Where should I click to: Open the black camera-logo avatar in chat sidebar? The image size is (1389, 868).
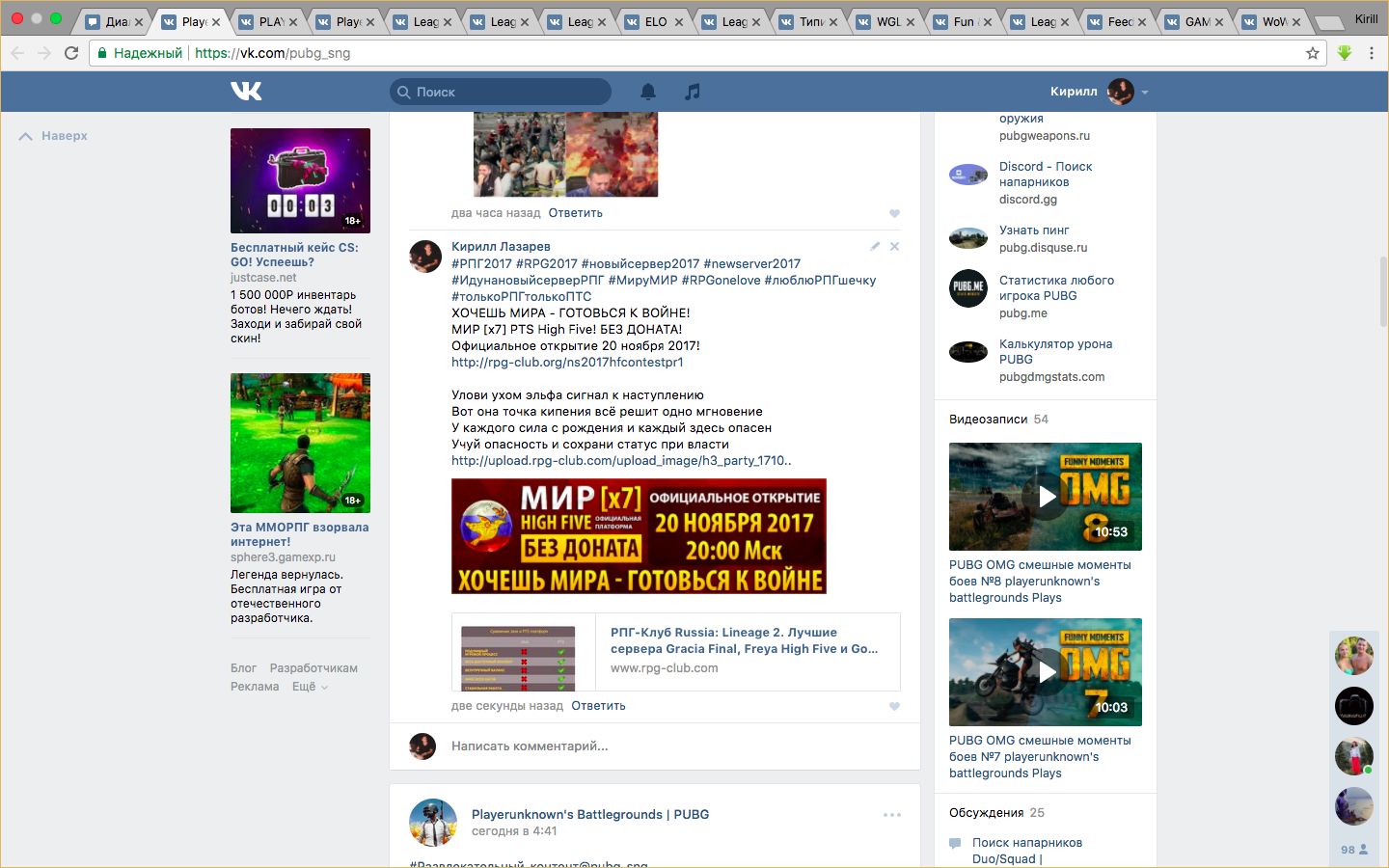pos(1353,706)
